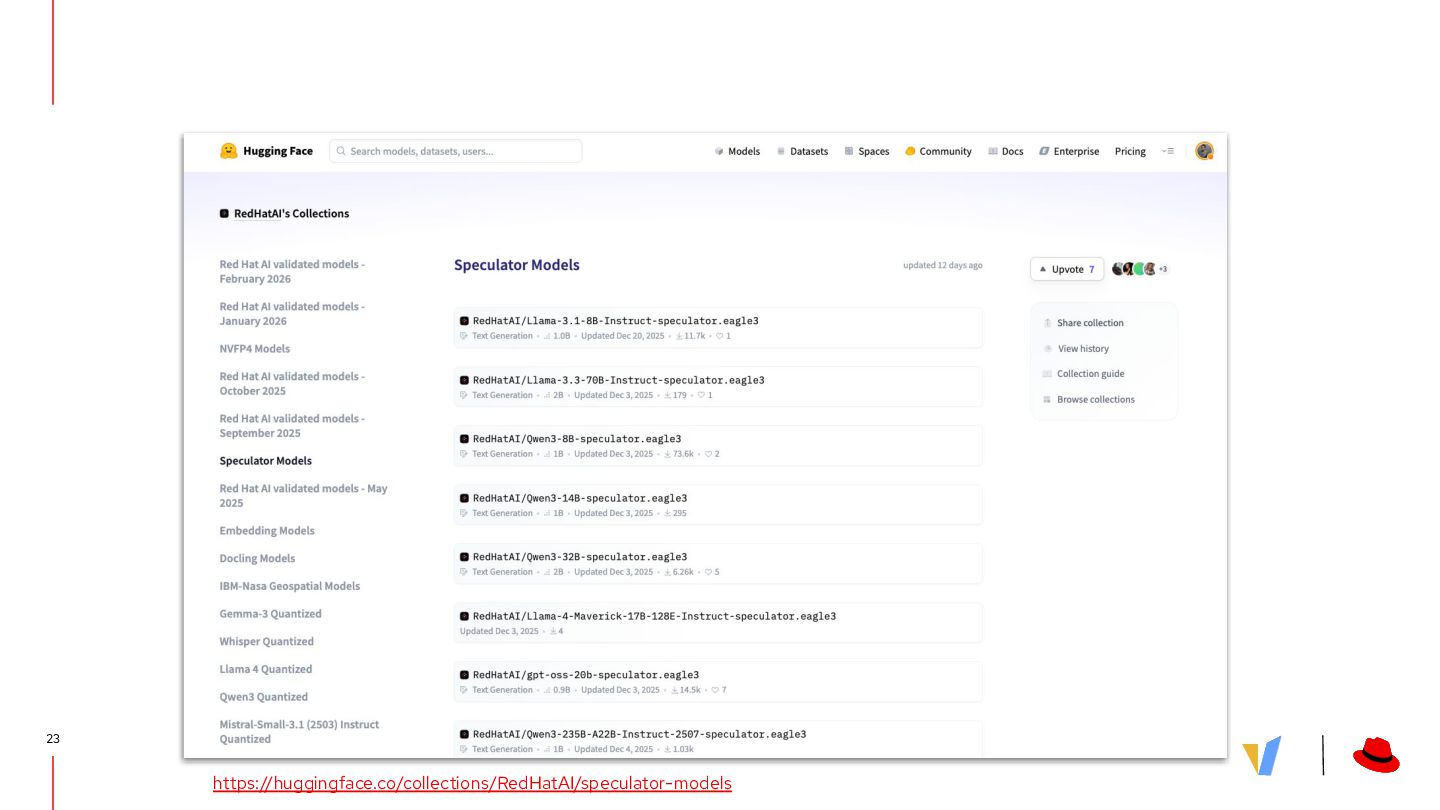Click the magnifier icon in search box

(x=341, y=151)
